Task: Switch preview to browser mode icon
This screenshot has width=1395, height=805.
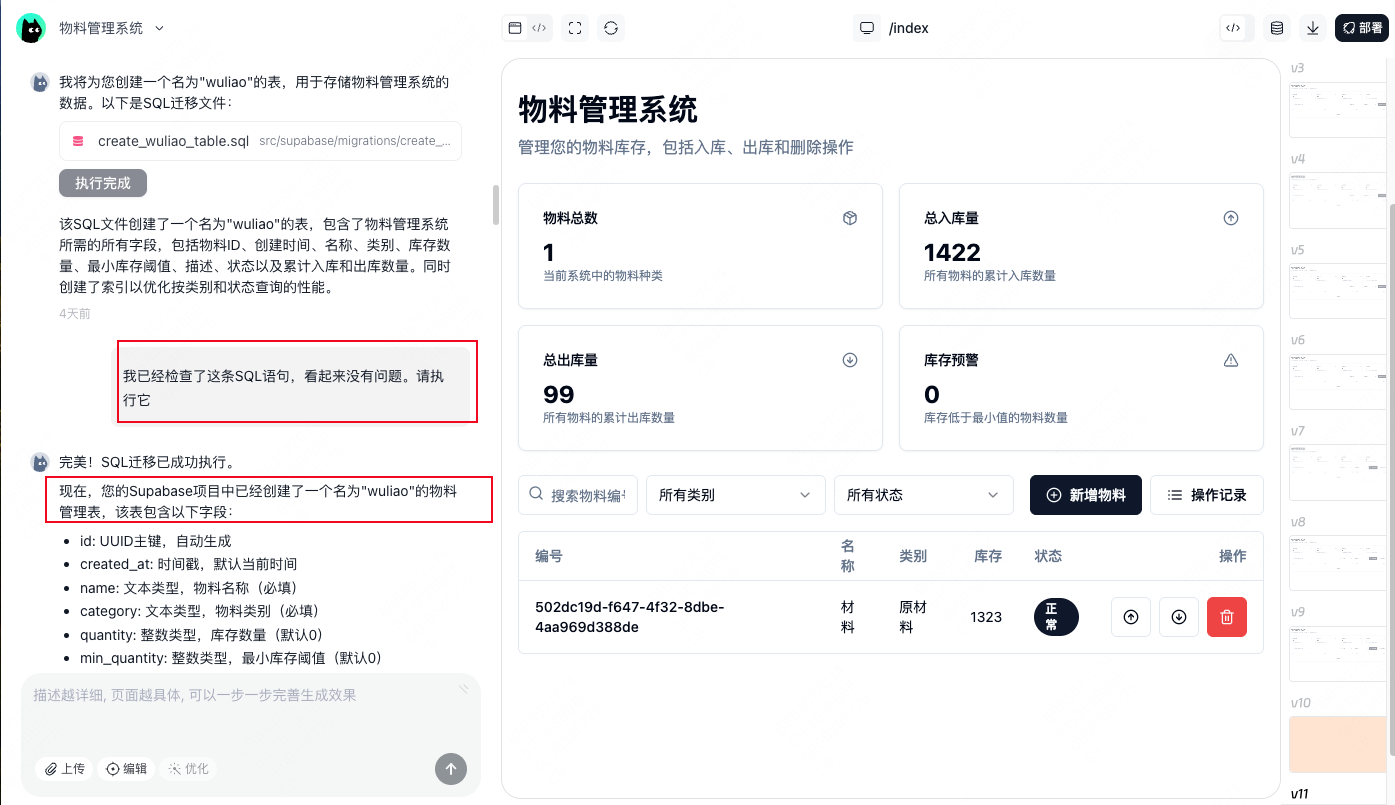Action: point(513,27)
